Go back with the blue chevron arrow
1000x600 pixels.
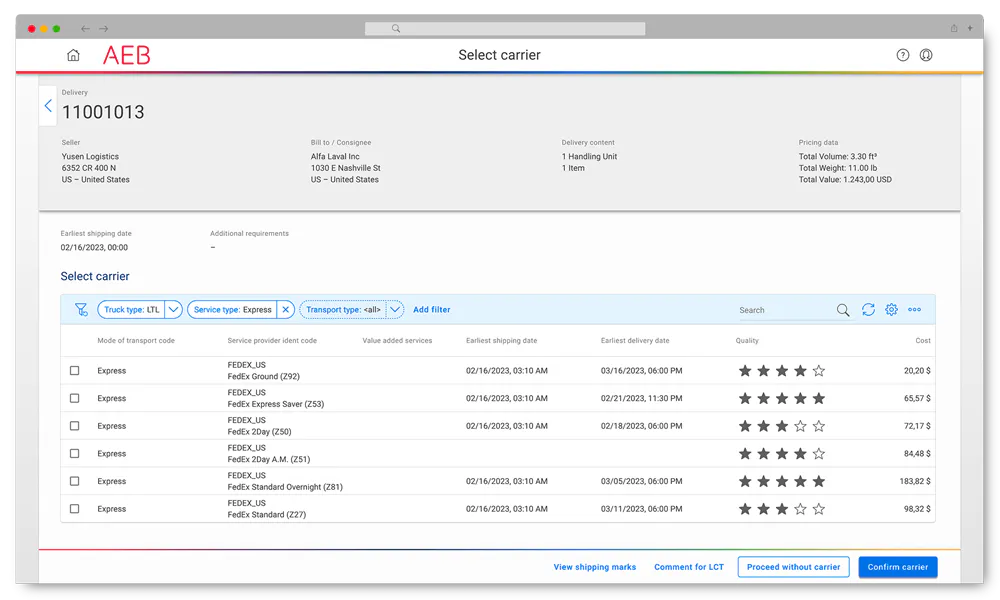(x=48, y=106)
